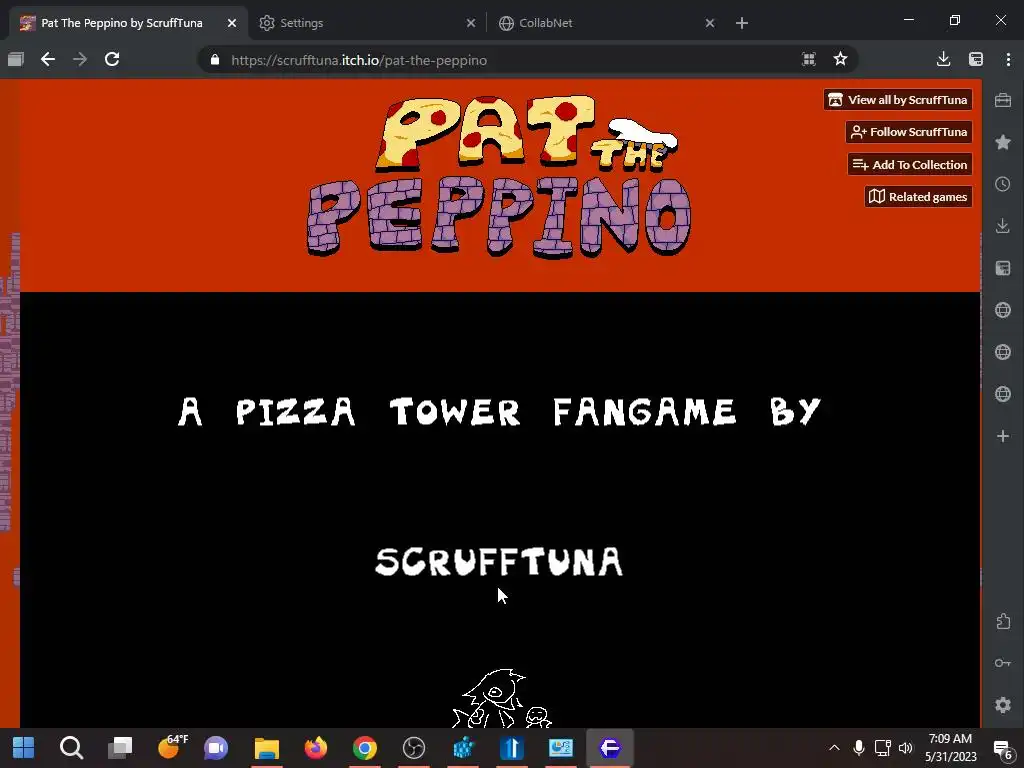This screenshot has width=1024, height=768.
Task: Open Windows taskbar search
Action: coord(71,748)
